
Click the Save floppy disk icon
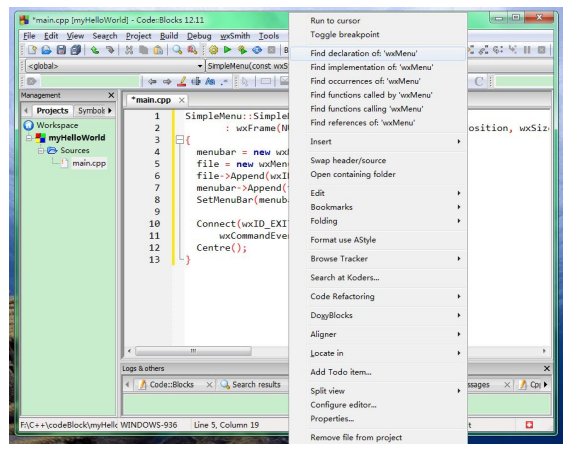tap(61, 50)
